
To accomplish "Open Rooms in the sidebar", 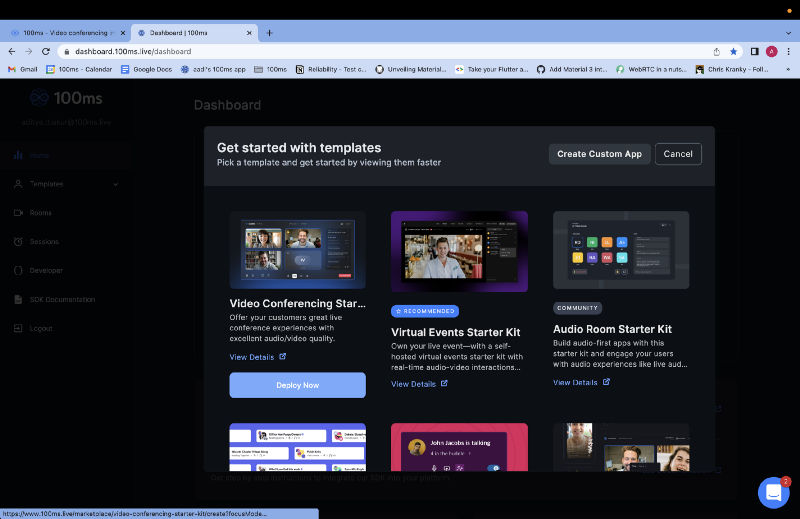I will tap(66, 213).
